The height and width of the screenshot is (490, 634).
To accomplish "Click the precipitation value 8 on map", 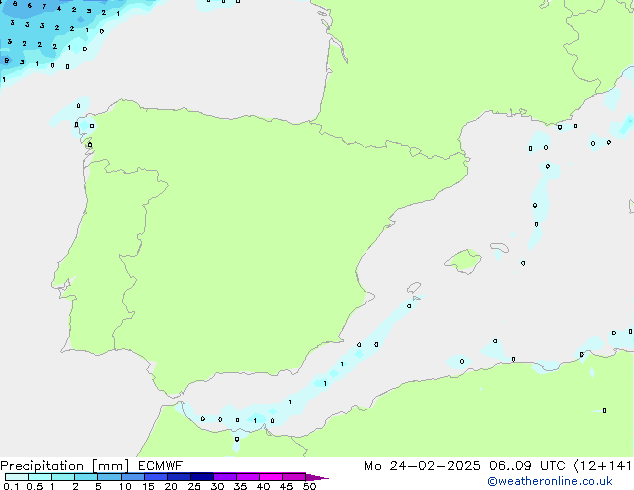I will coord(15,4).
